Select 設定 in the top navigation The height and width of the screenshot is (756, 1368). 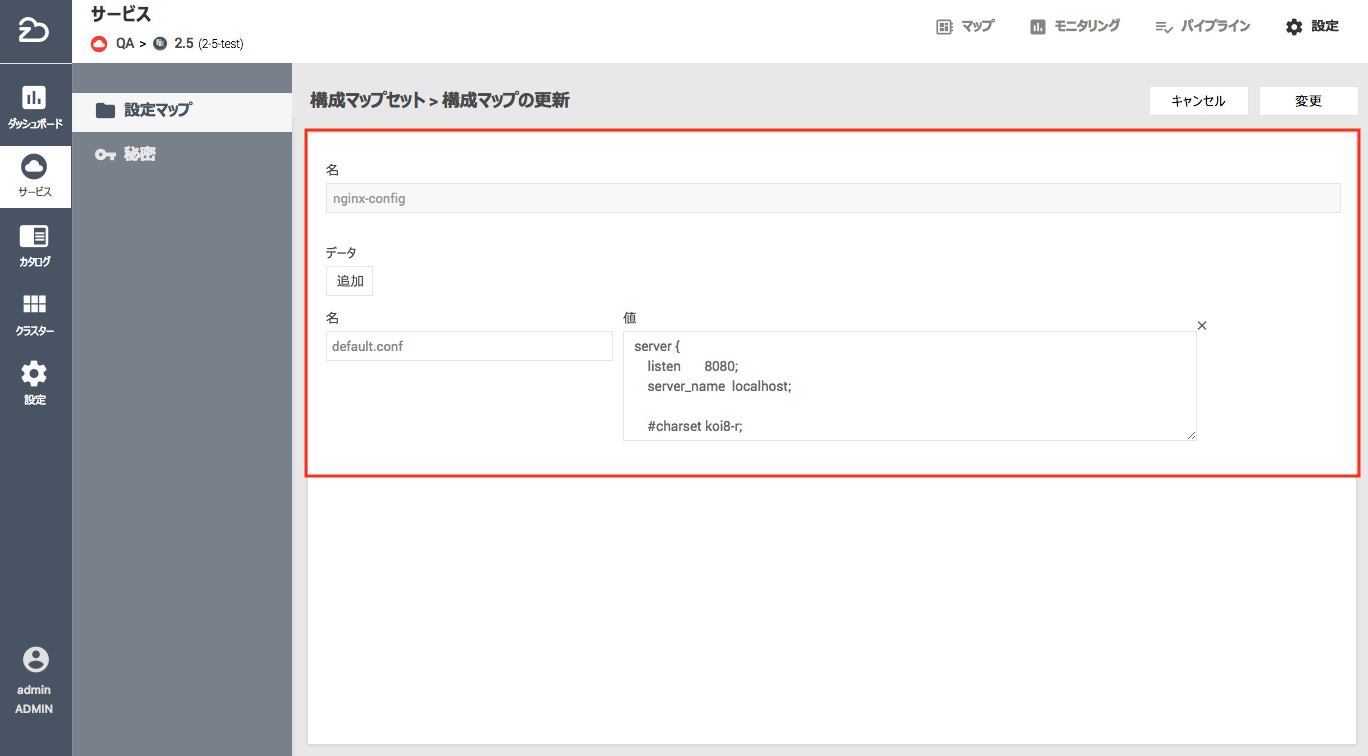(1312, 27)
